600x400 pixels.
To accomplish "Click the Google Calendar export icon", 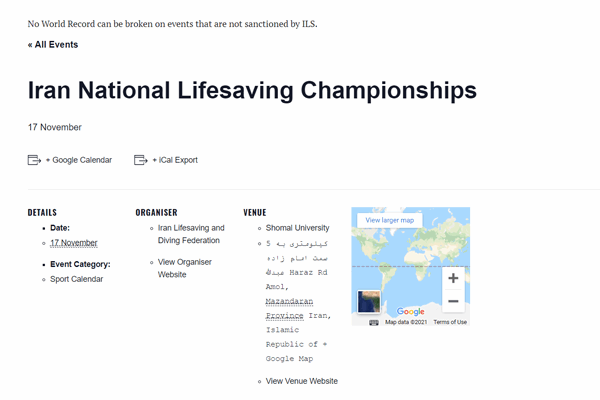I will pyautogui.click(x=34, y=160).
